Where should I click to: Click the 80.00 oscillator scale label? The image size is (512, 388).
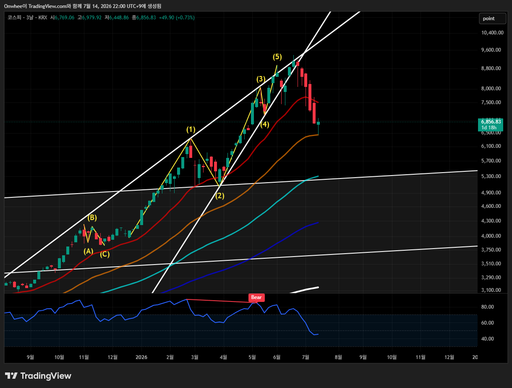pos(487,307)
